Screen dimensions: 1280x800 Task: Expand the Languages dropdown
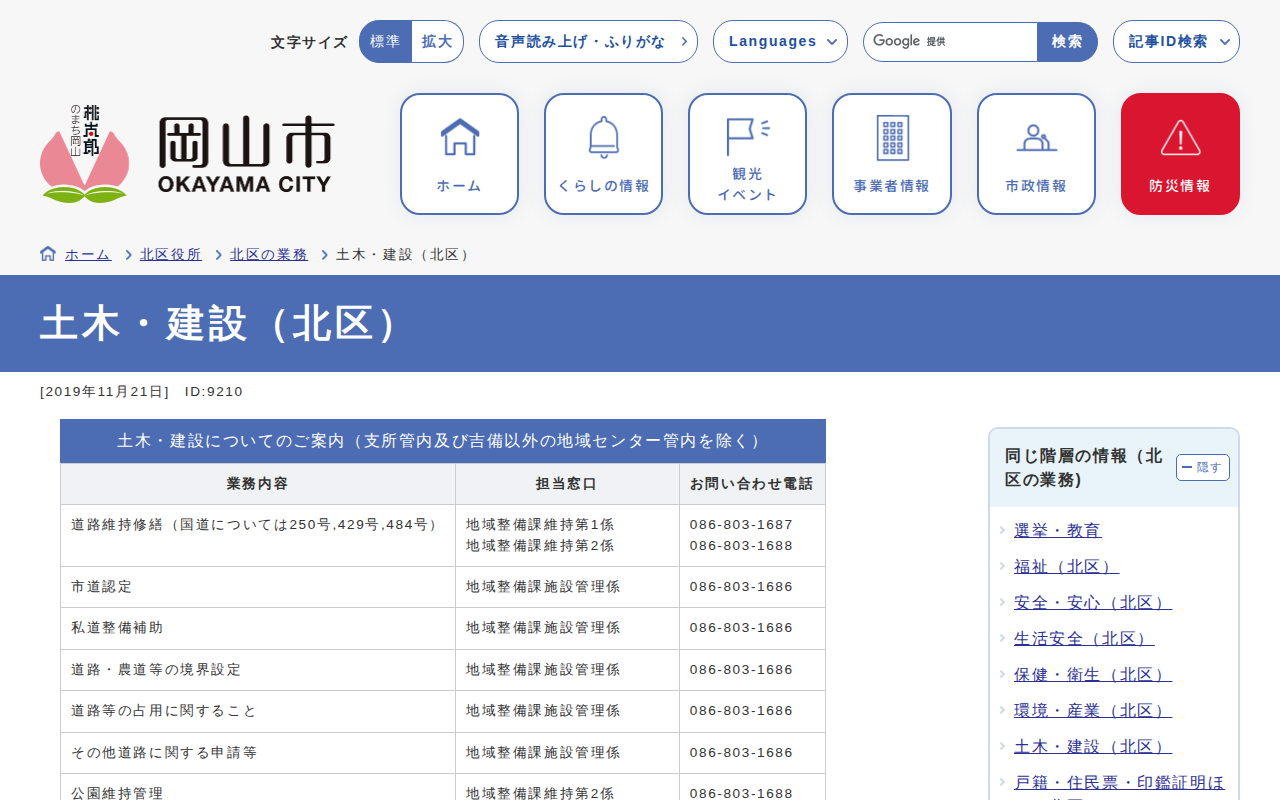[x=780, y=42]
